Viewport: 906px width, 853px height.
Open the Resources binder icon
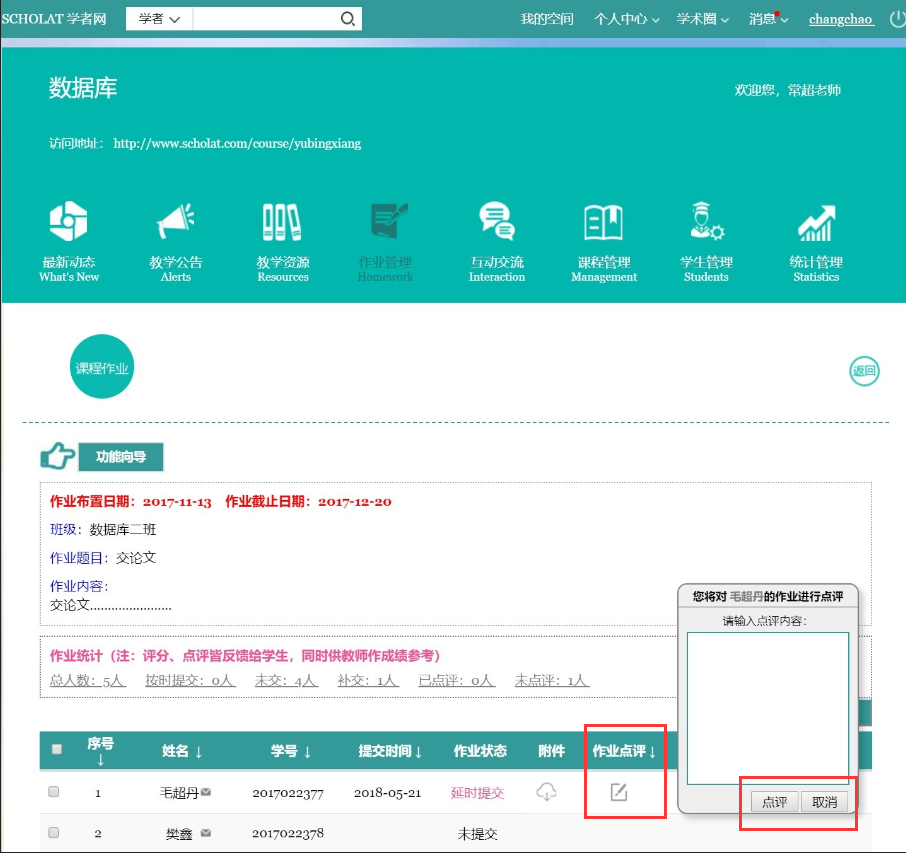click(282, 222)
